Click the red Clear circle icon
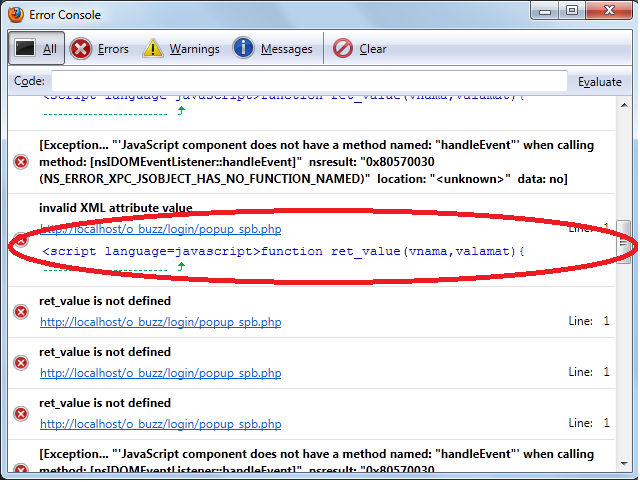 tap(343, 49)
